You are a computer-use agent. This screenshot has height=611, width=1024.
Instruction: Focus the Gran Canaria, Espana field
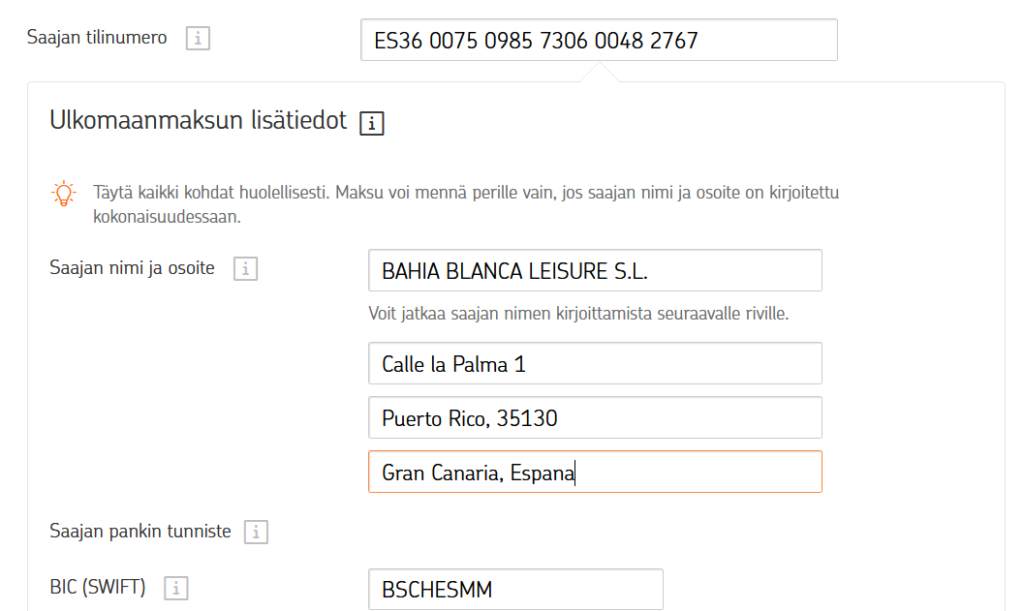[594, 472]
